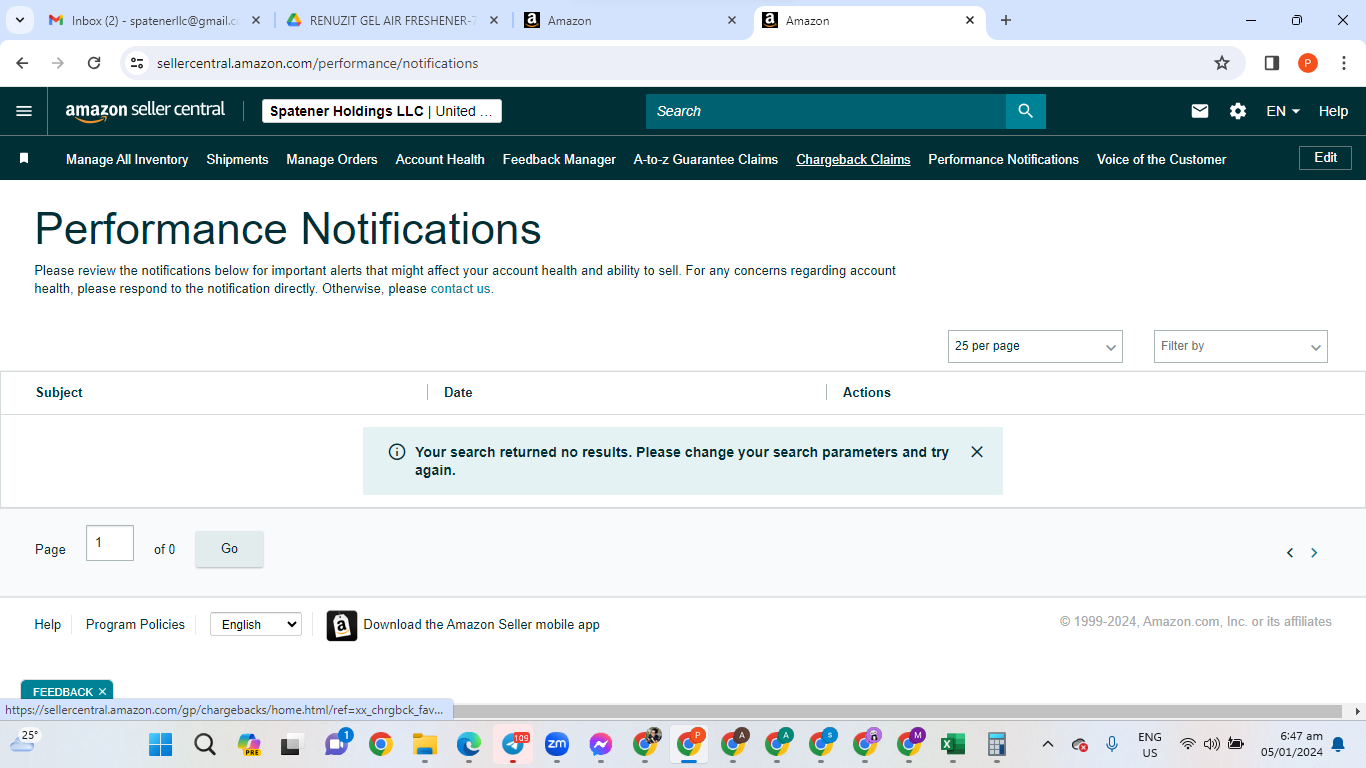Click the Date column header
The image size is (1366, 768).
click(458, 392)
